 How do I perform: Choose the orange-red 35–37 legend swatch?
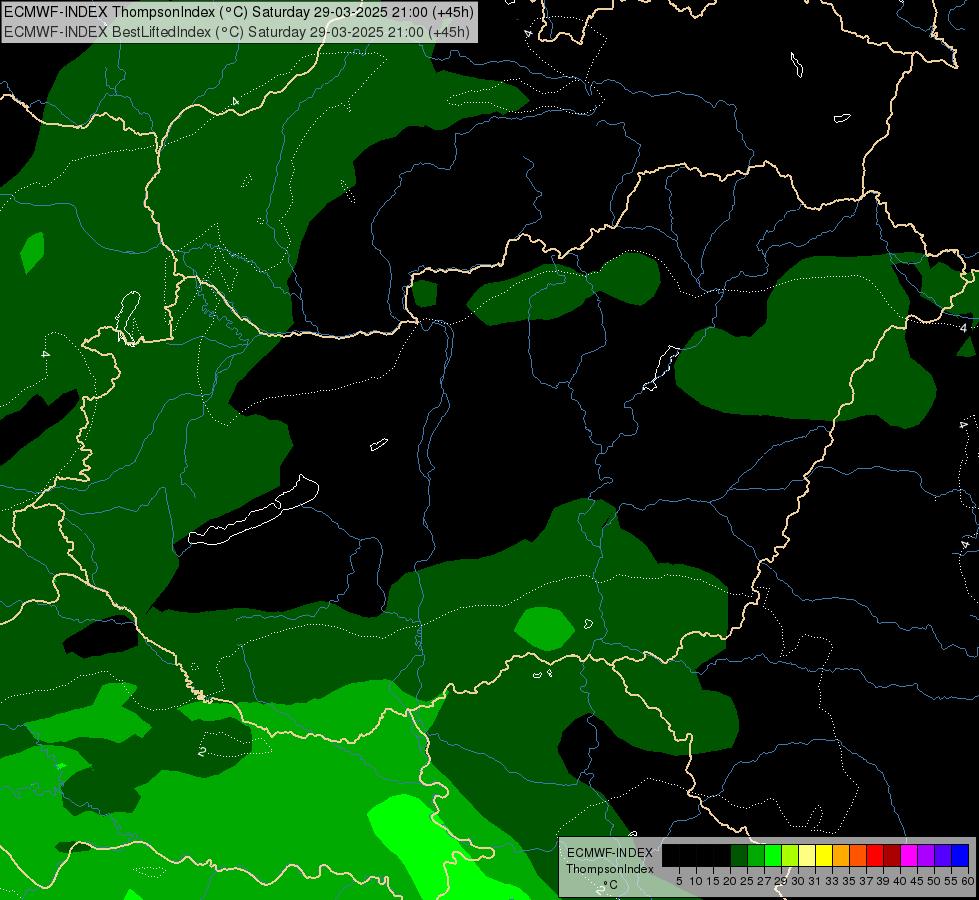858,855
